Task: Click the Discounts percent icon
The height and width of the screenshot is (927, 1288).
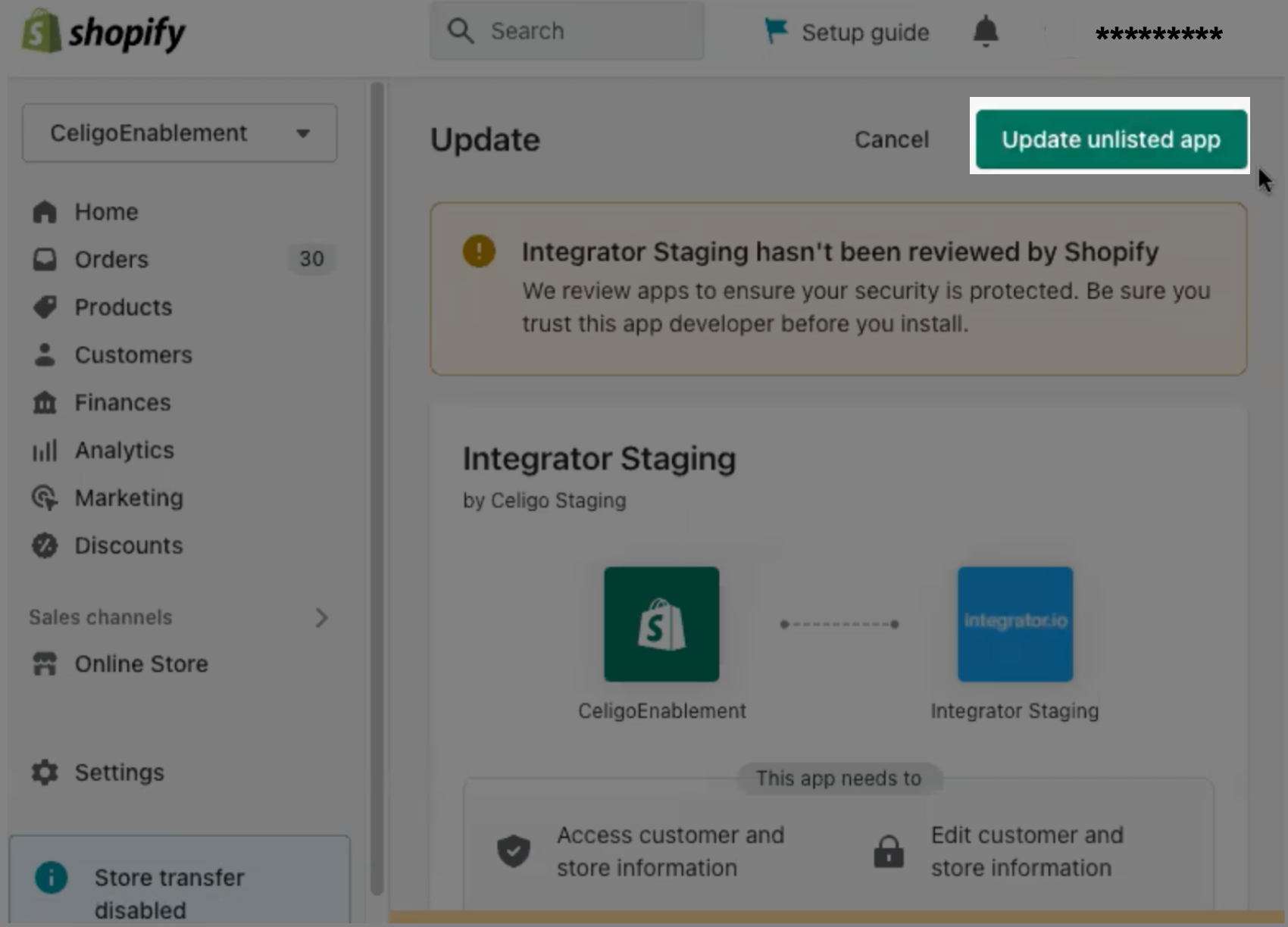Action: pos(45,546)
